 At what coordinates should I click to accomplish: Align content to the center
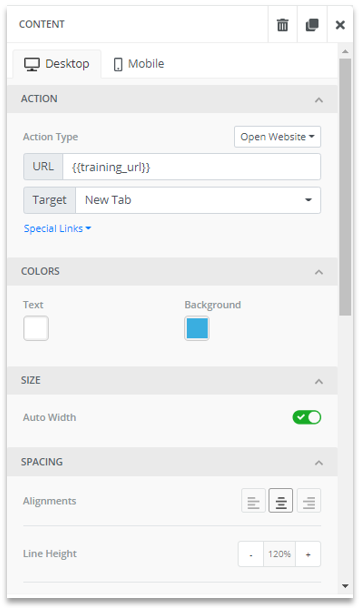pos(281,501)
